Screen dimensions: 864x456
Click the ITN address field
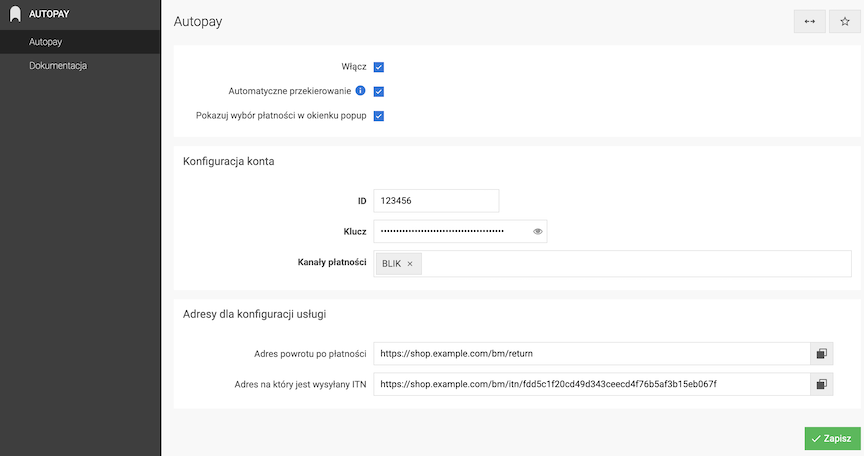(x=591, y=384)
